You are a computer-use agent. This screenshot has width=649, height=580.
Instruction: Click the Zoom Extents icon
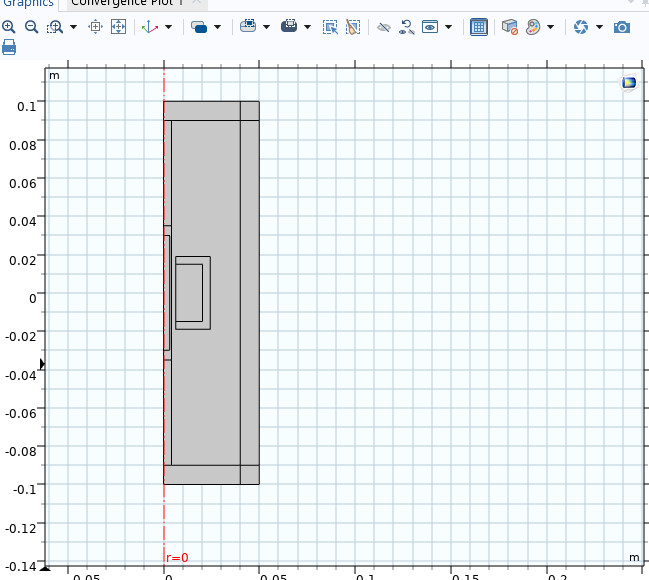tap(119, 27)
